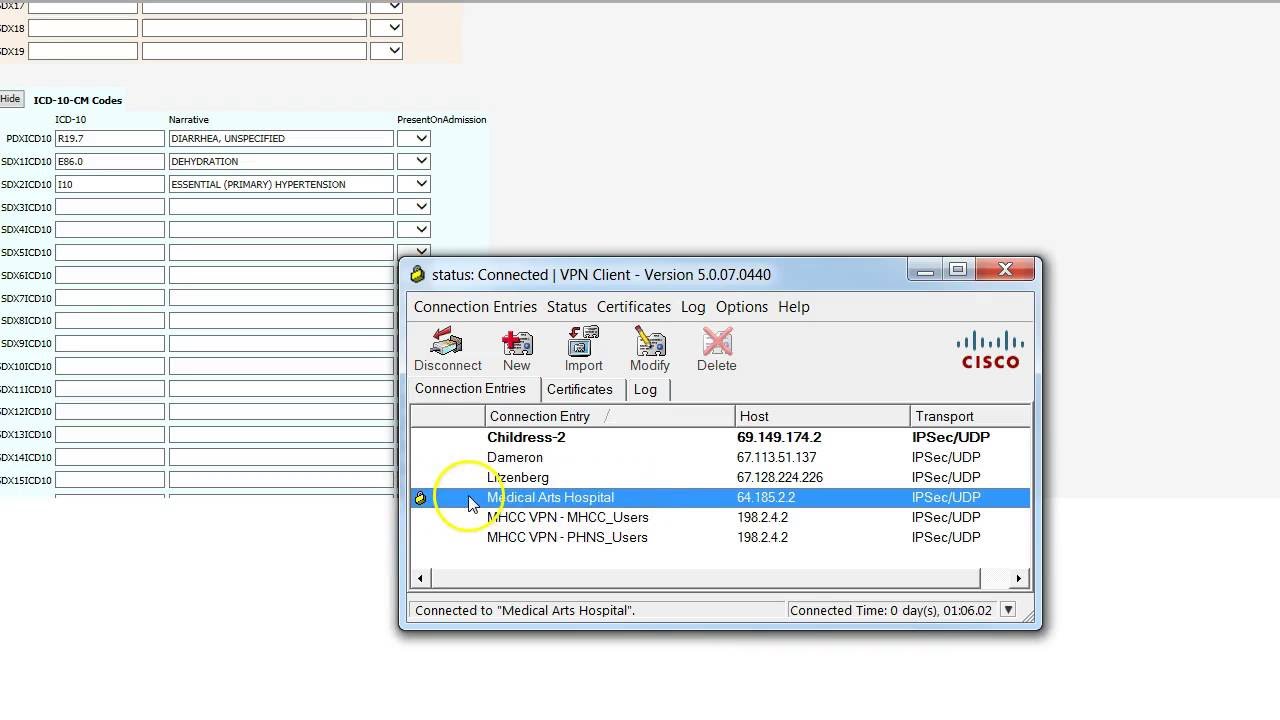Click the SDX1ICD10 code field E86.0

pos(109,161)
